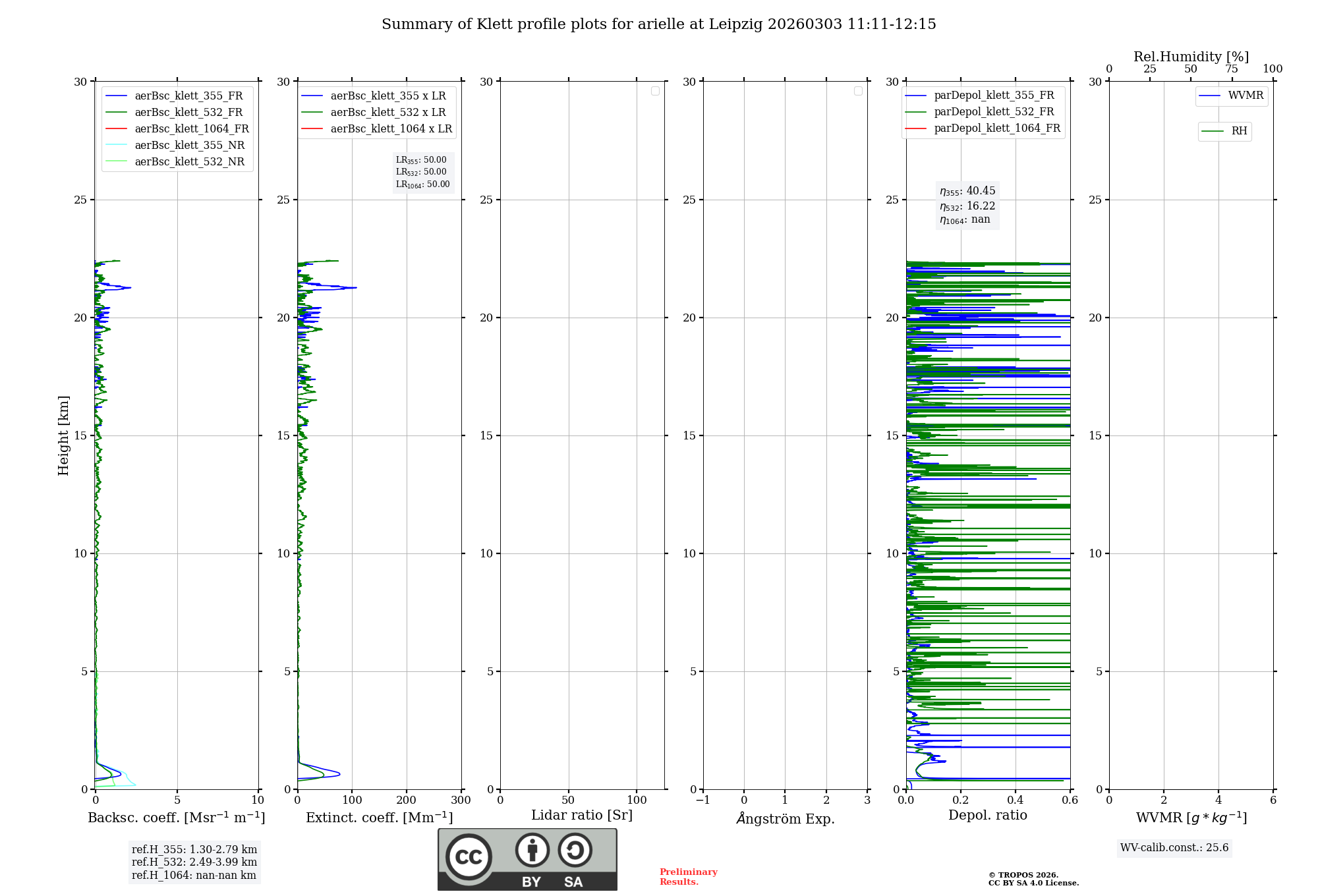The image size is (1318, 896).
Task: Click the empty legend box in Ångström plot
Action: click(x=858, y=91)
